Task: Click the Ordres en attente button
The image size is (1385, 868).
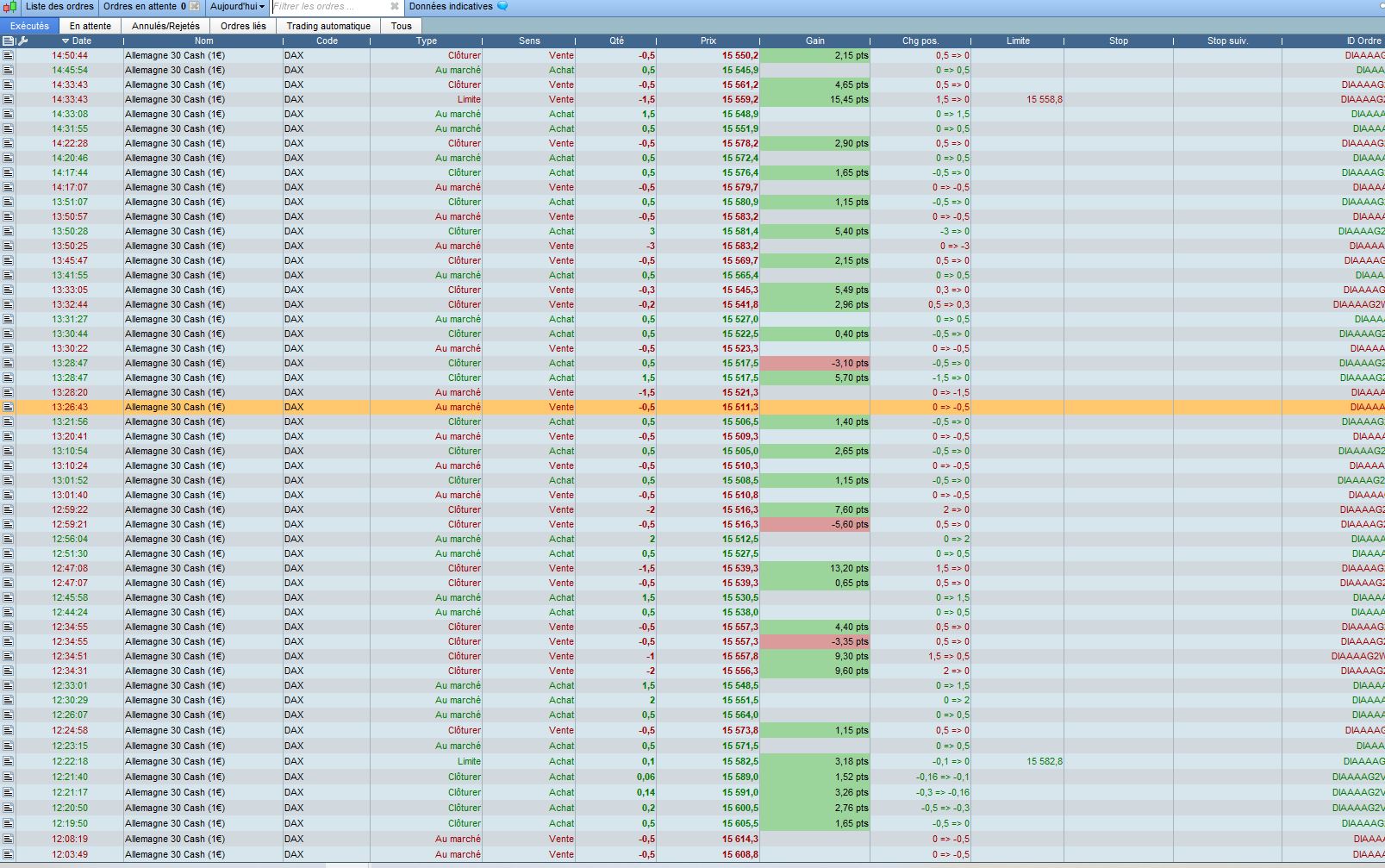Action: pyautogui.click(x=145, y=7)
